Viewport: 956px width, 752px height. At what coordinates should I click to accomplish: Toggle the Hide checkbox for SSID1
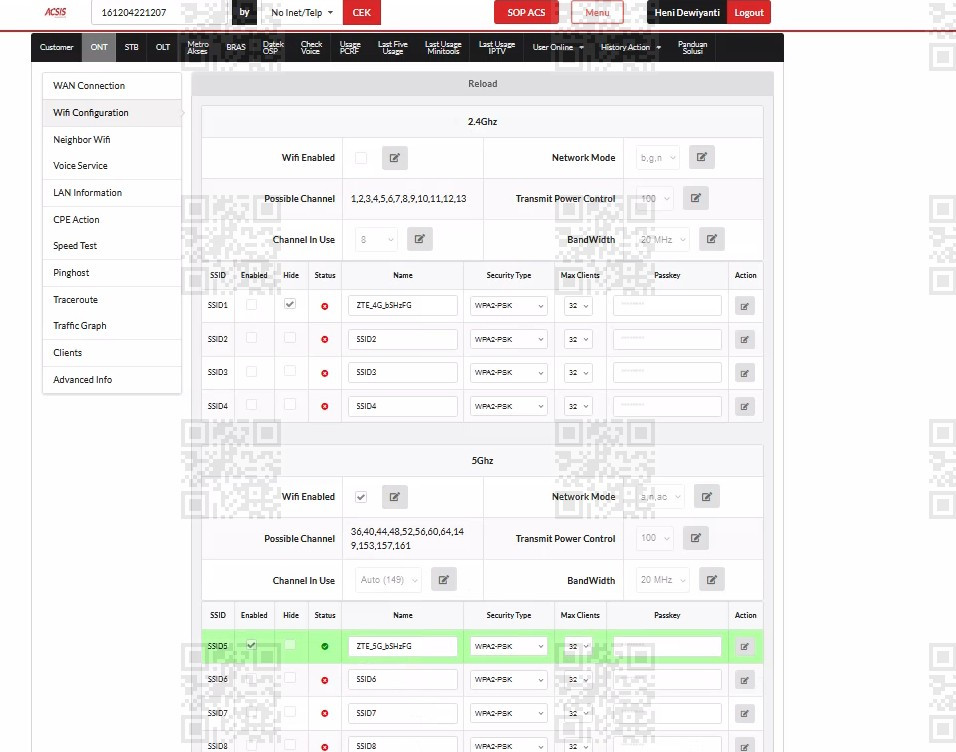[x=290, y=304]
